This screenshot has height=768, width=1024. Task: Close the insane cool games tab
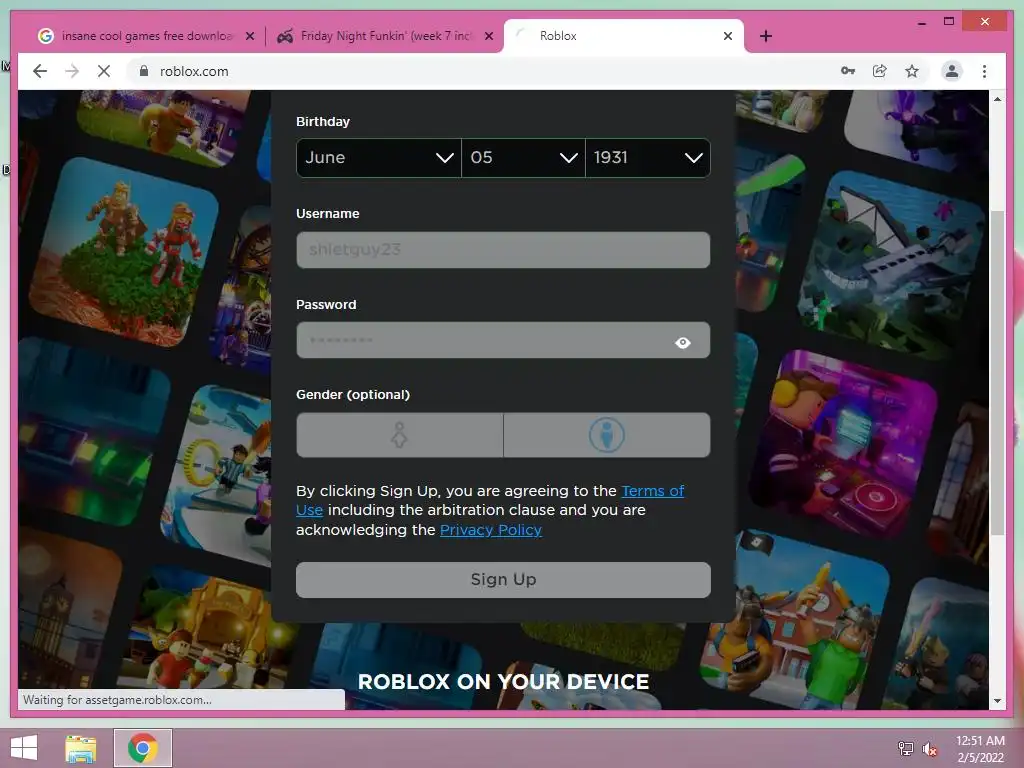(x=249, y=36)
